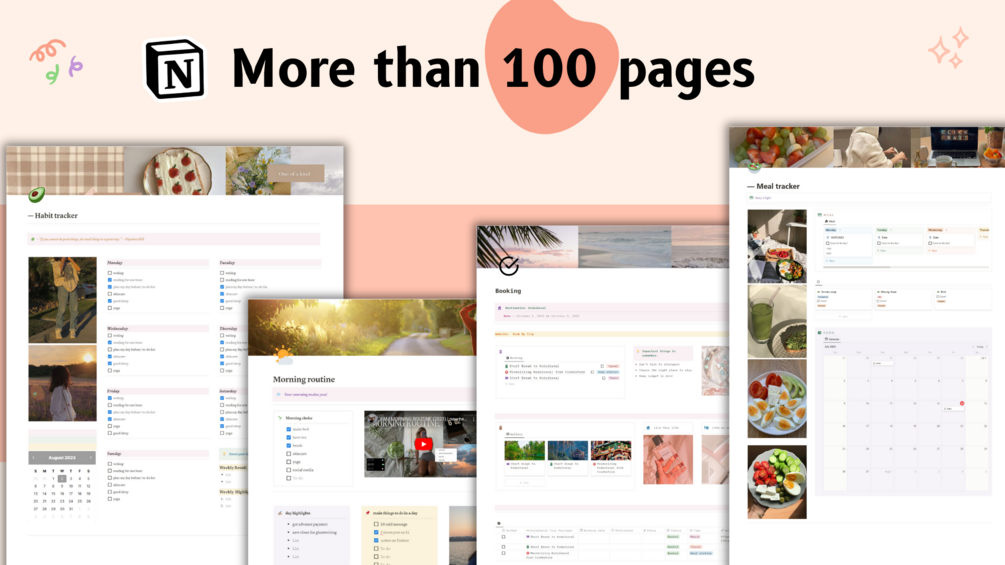The image size is (1005, 565).
Task: Click the icon beside day highlights heading
Action: (x=280, y=513)
